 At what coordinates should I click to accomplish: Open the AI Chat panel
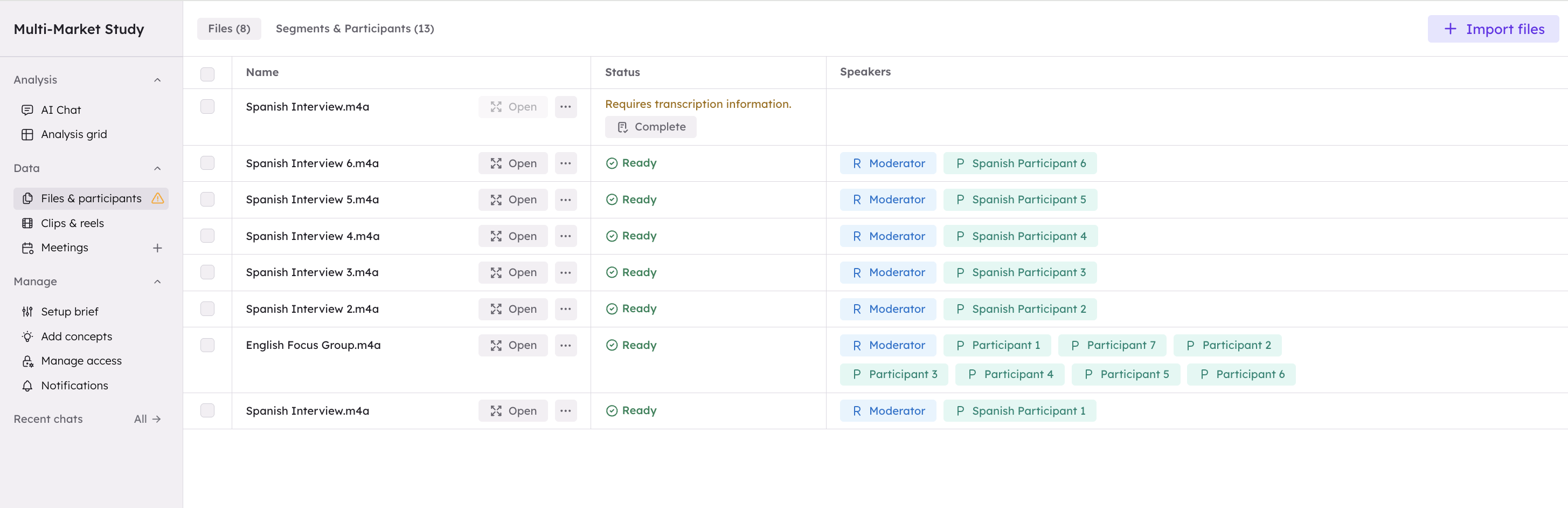(60, 109)
